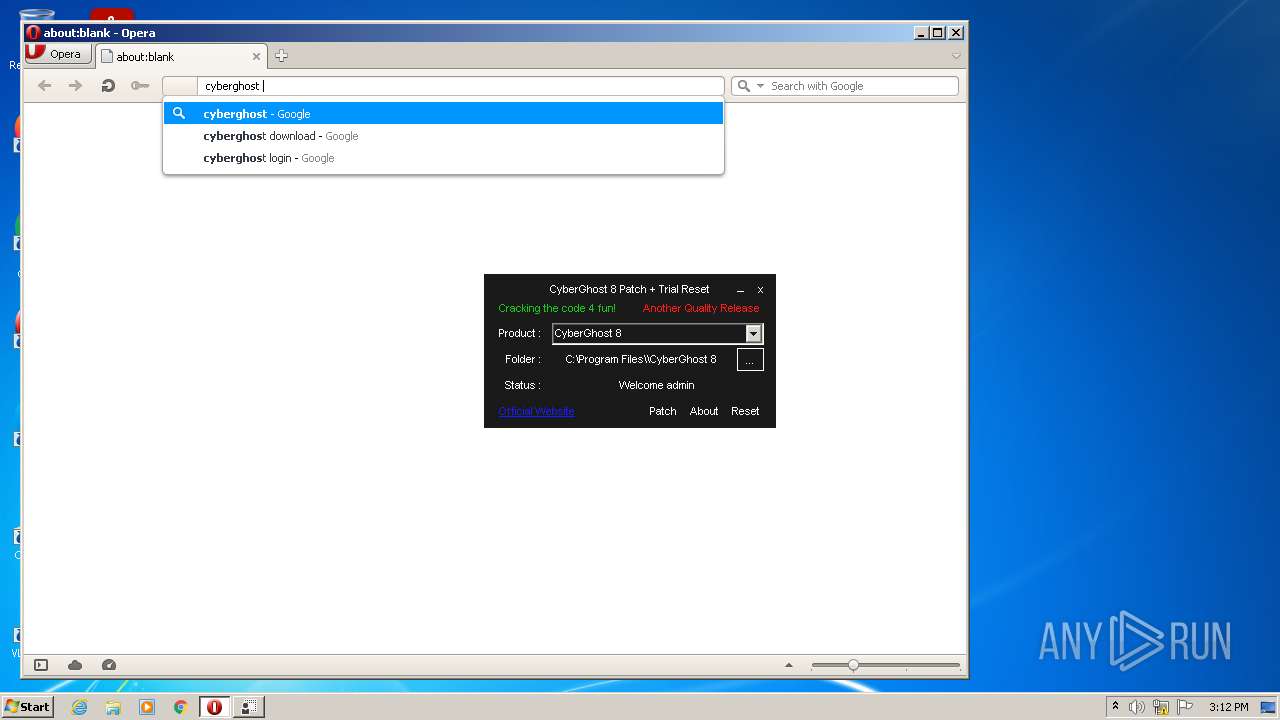Launch Internet Explorer from taskbar

pyautogui.click(x=79, y=707)
